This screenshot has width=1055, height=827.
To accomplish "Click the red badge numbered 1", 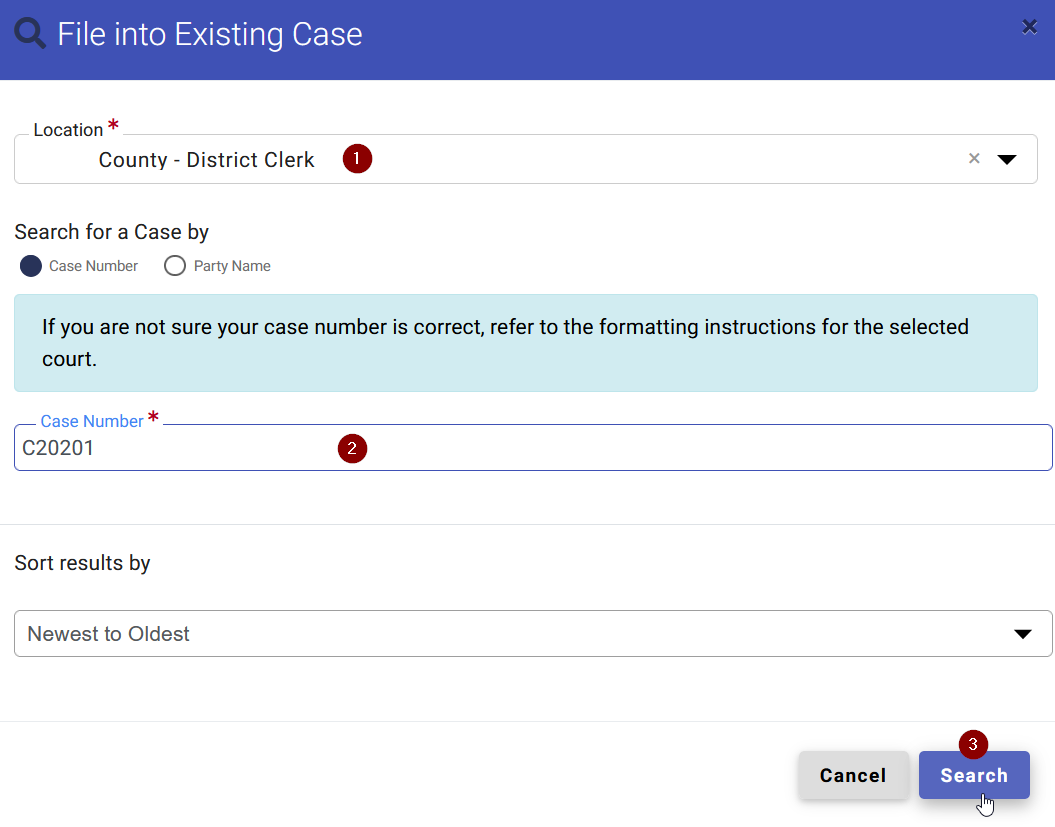I will click(357, 158).
